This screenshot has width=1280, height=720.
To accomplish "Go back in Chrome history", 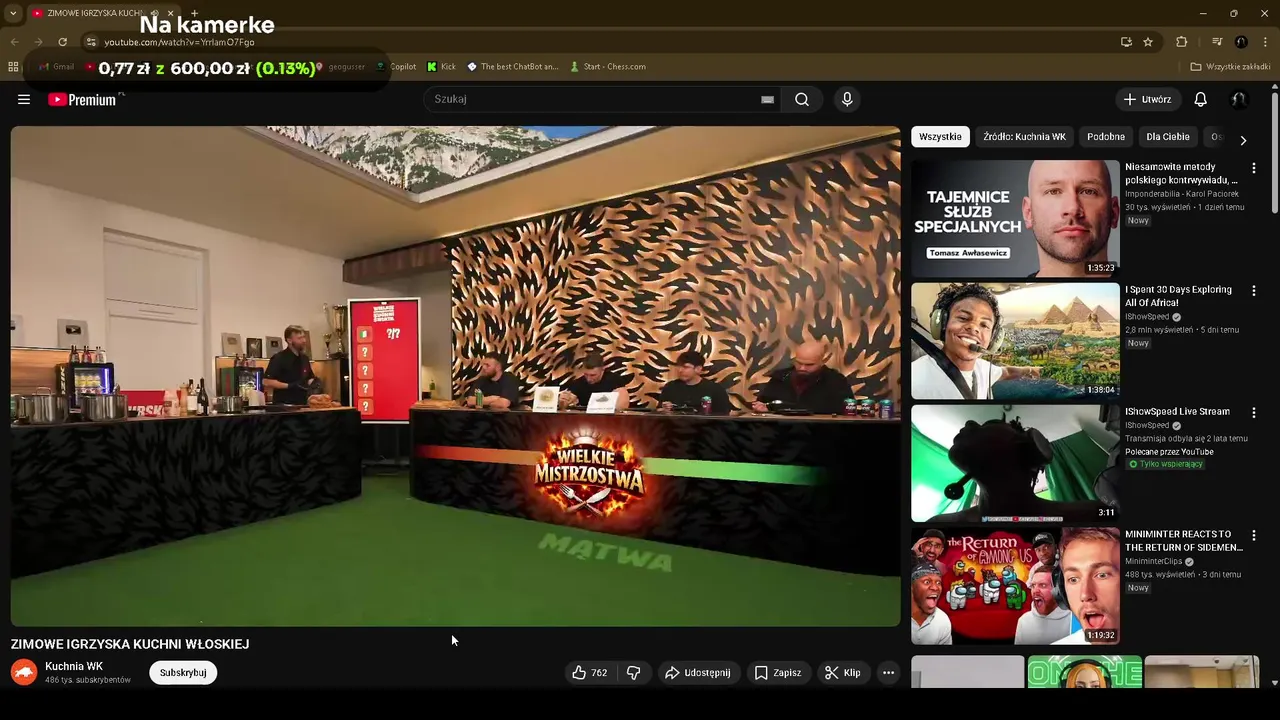I will (14, 42).
